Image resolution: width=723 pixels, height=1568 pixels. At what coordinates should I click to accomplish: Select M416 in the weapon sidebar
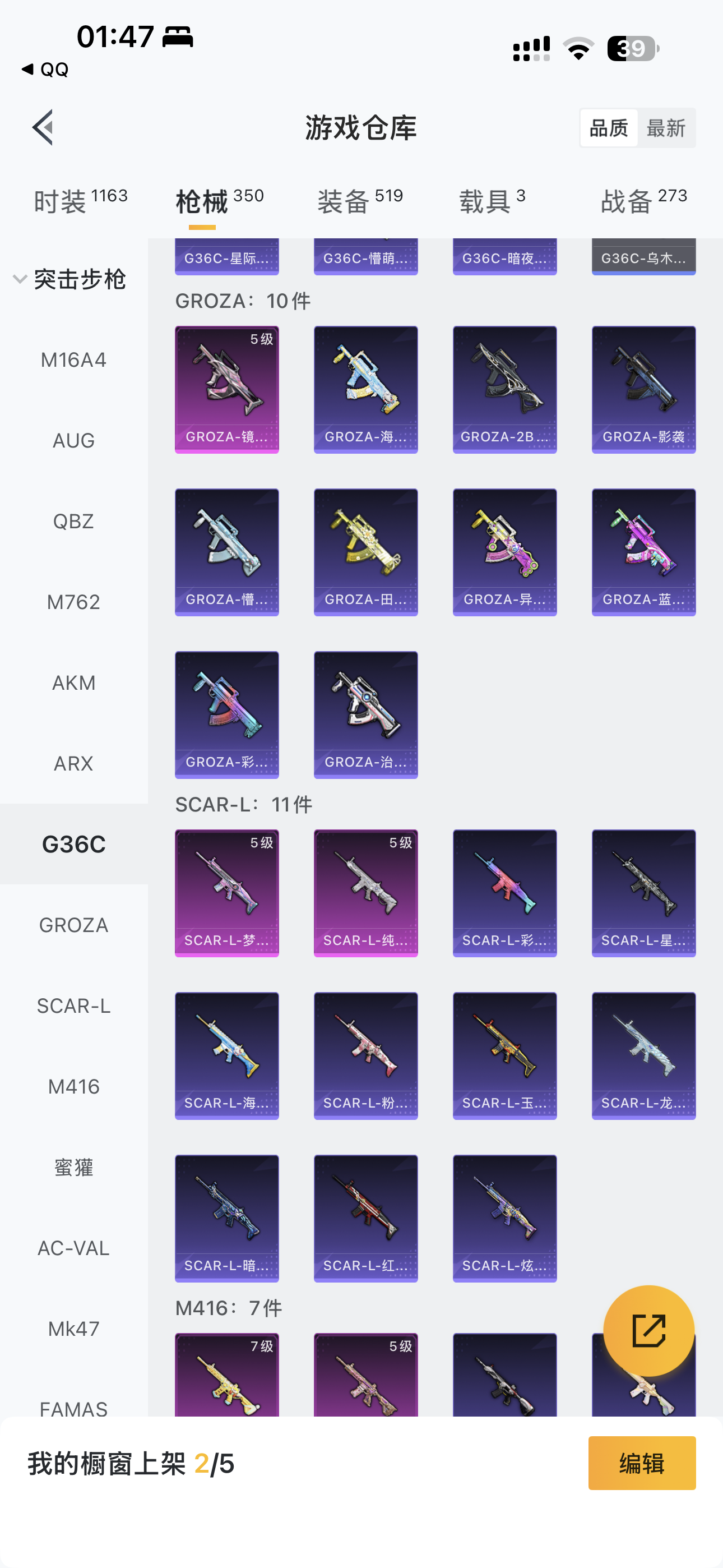coord(73,1086)
